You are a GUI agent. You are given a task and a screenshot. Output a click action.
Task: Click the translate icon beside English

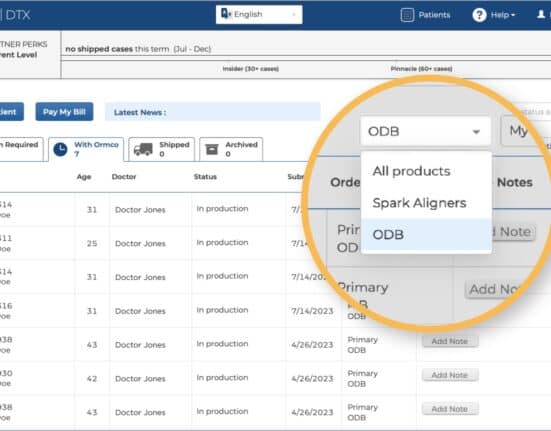point(226,14)
